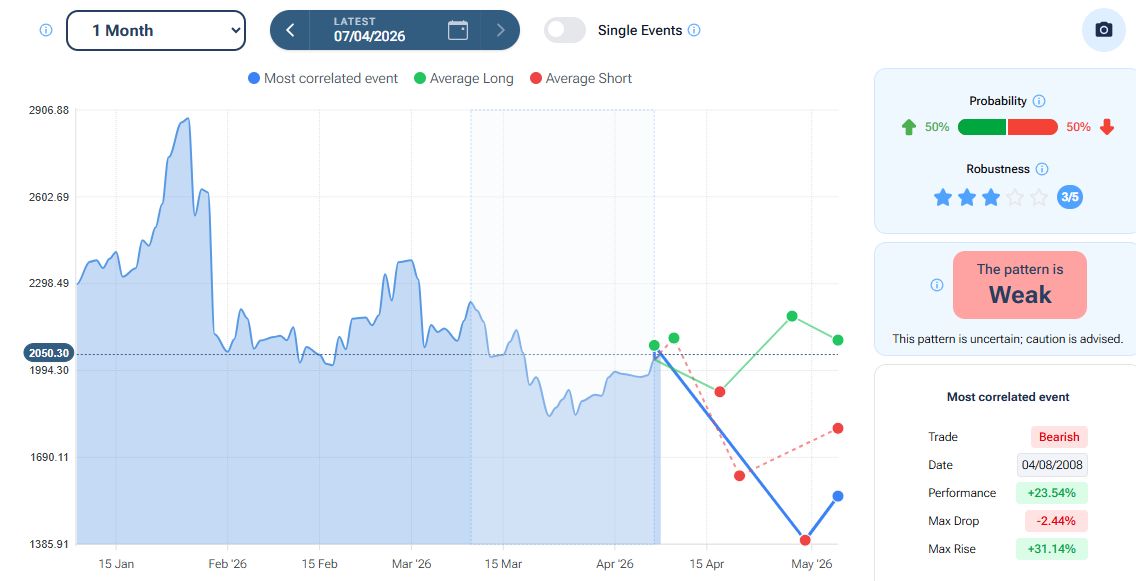
Task: Click the camera screenshot icon
Action: pos(1104,30)
